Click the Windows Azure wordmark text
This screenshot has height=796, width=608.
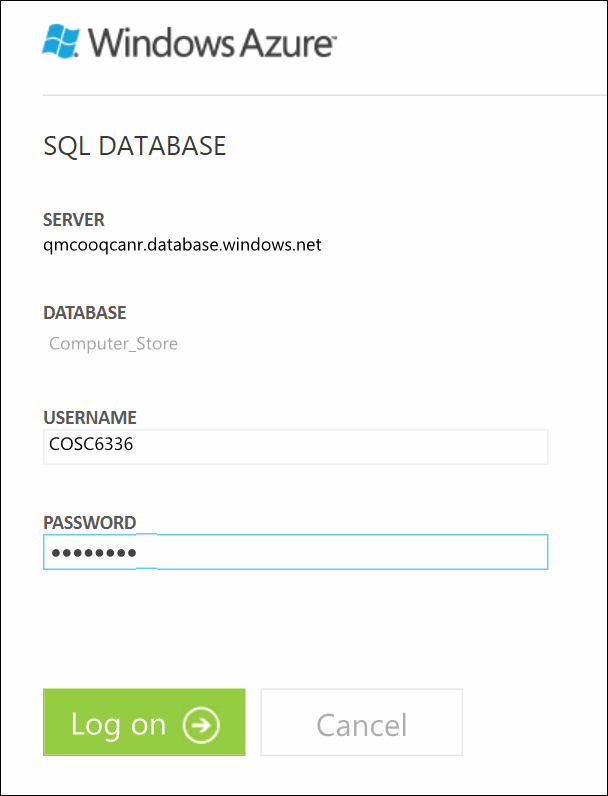[213, 44]
